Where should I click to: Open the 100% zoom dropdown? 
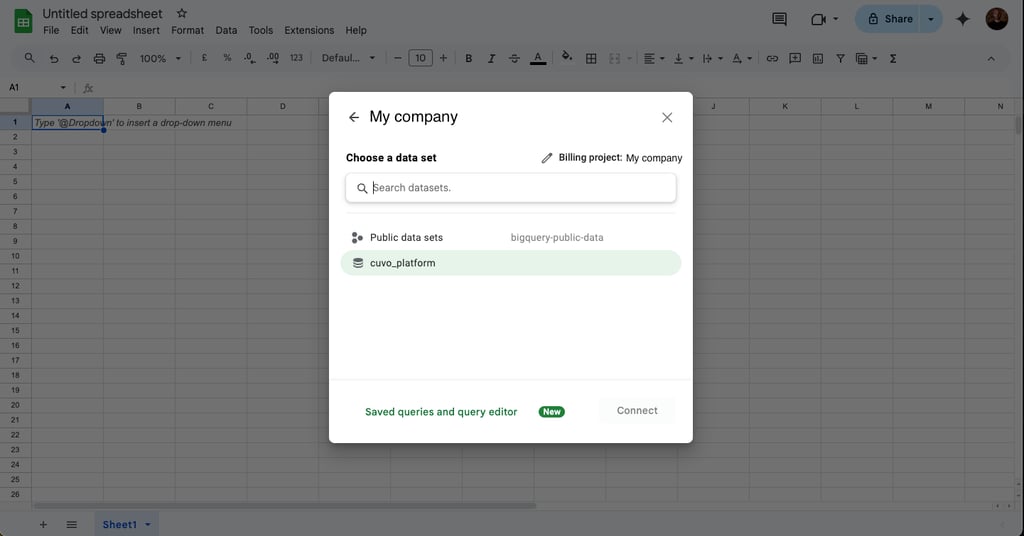[160, 59]
